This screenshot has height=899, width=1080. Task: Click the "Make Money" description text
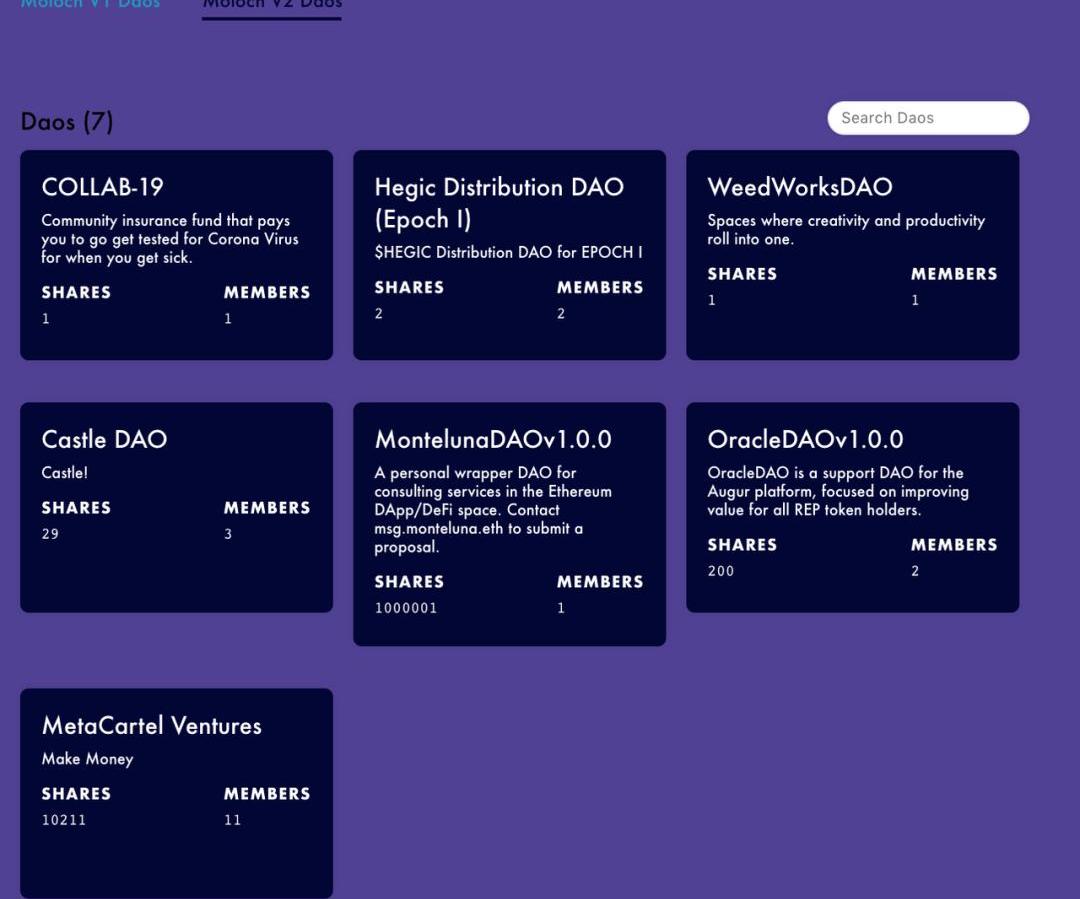tap(87, 758)
